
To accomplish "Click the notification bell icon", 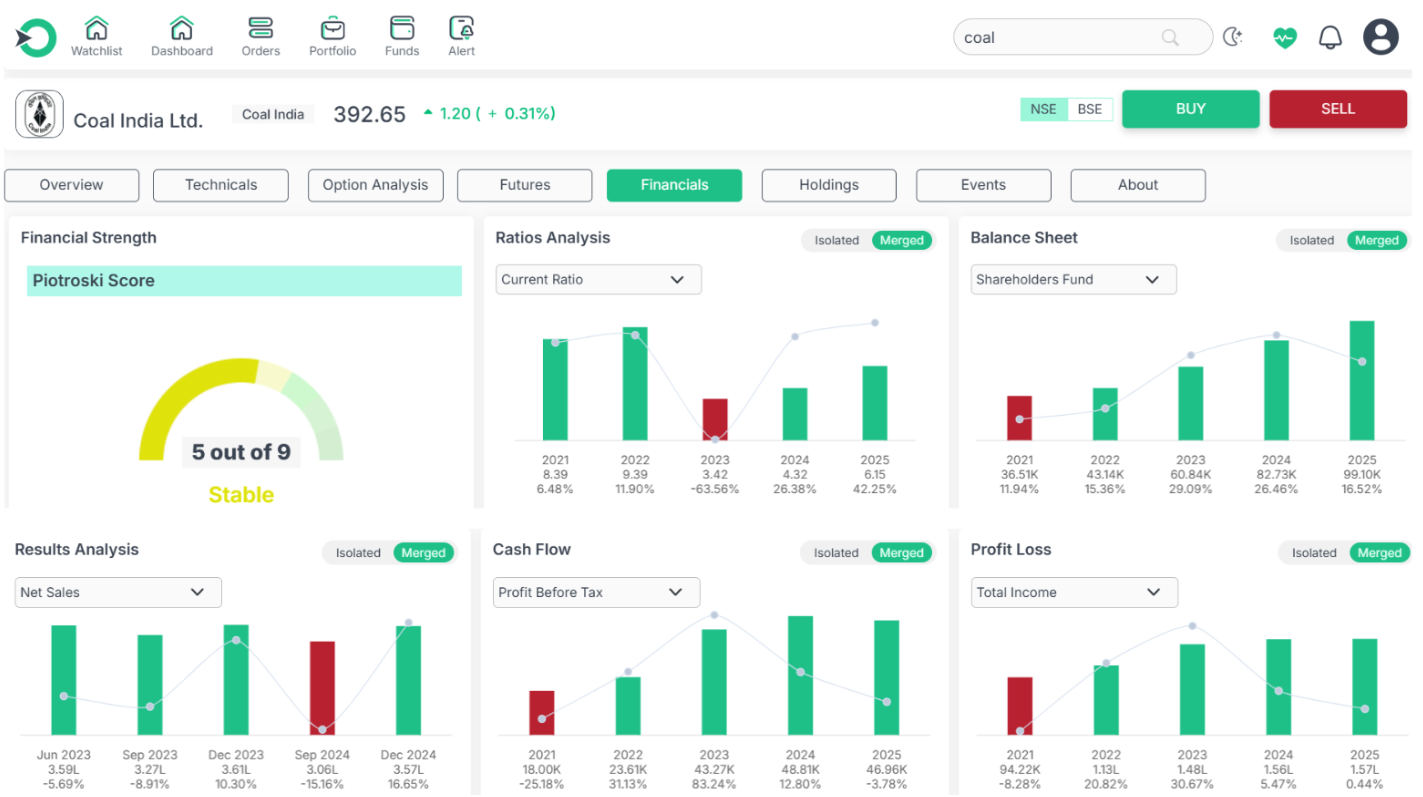I will [1329, 38].
